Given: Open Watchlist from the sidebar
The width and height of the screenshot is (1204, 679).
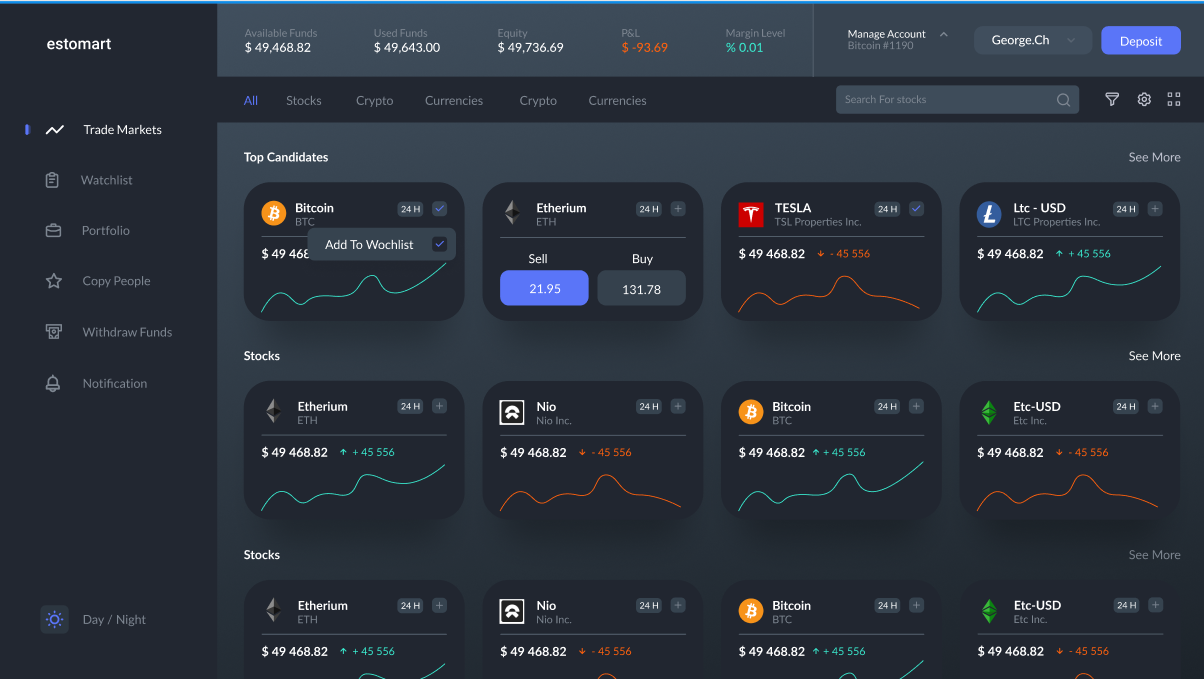Looking at the screenshot, I should (x=106, y=180).
